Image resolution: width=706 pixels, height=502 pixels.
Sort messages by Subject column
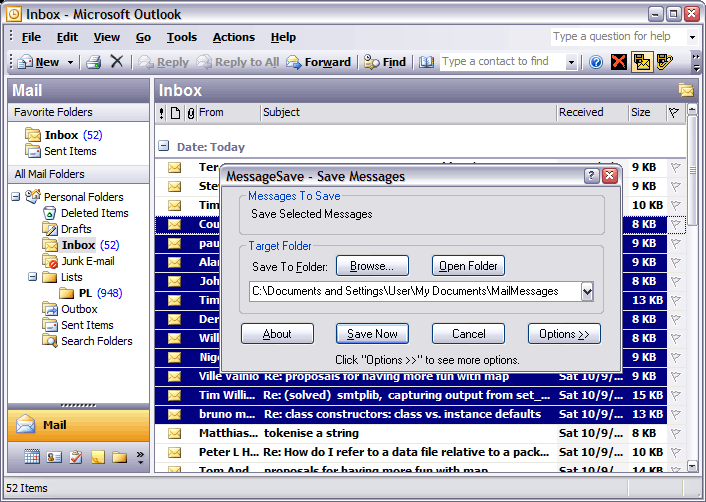pos(408,113)
